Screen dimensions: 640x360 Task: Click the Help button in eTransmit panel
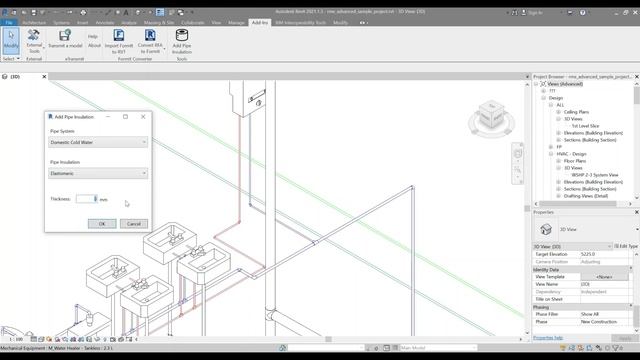tap(93, 37)
